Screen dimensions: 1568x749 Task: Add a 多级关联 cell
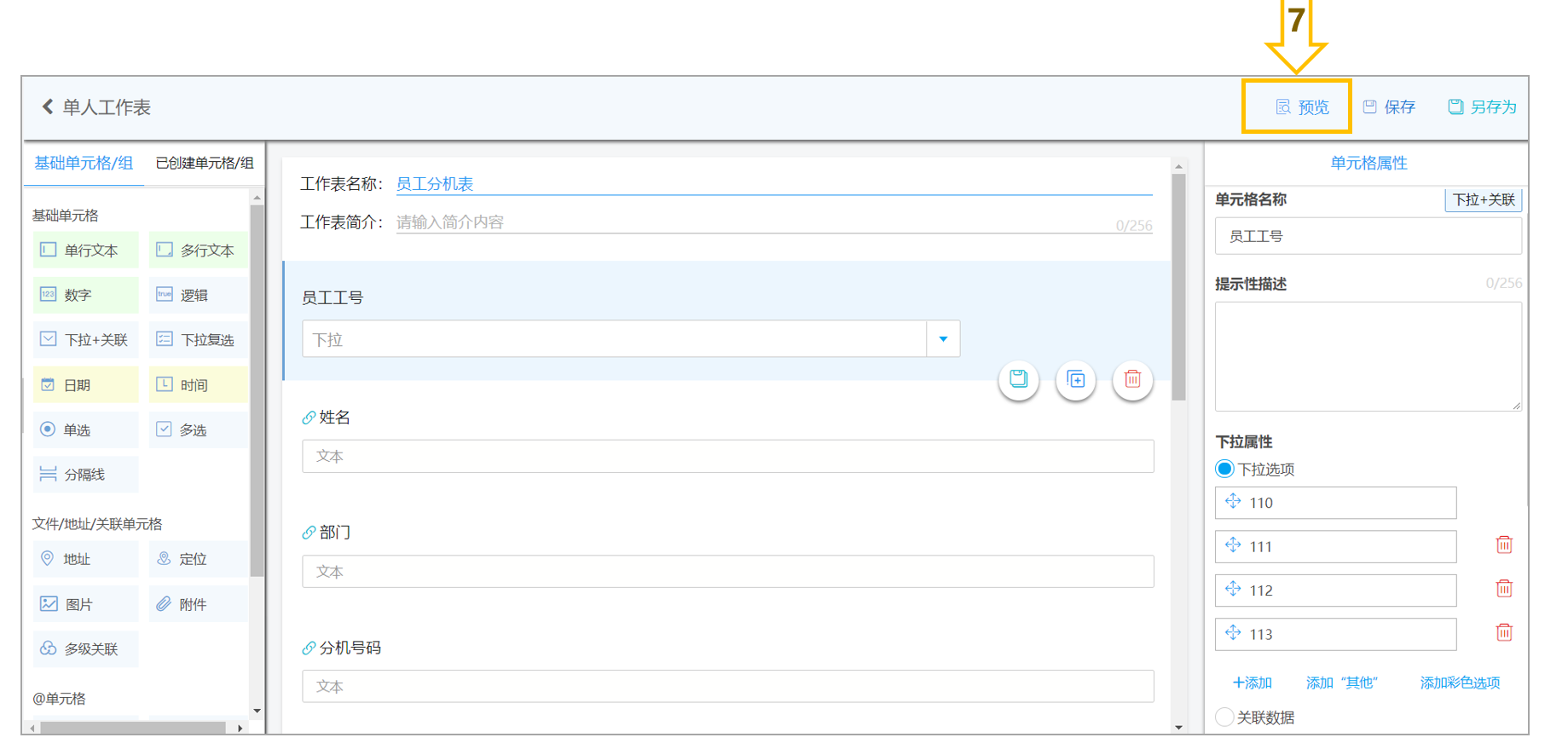[85, 649]
